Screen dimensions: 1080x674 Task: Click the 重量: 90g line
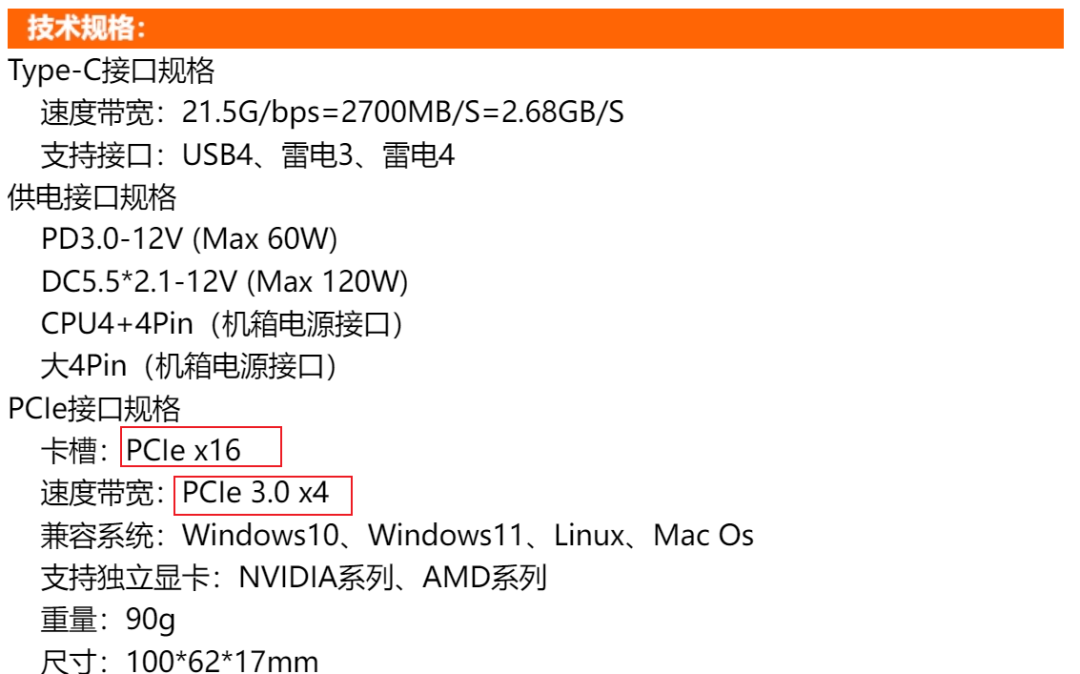click(x=107, y=620)
